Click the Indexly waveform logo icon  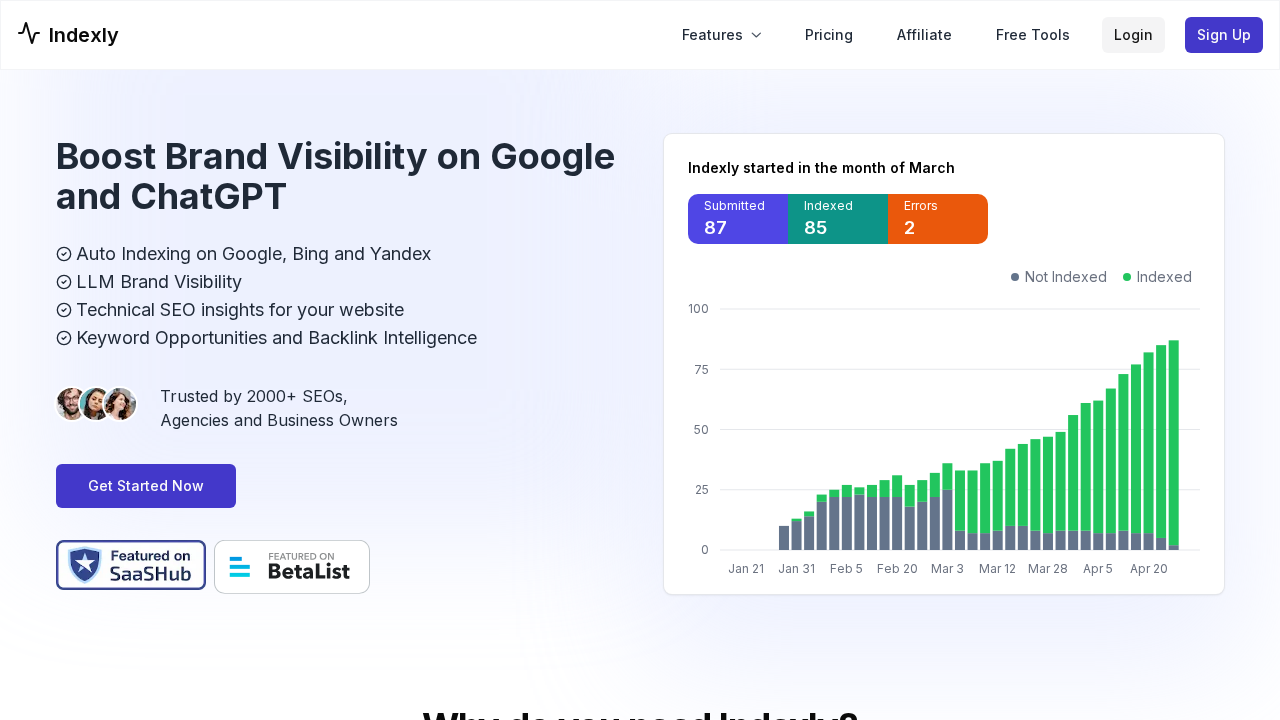pos(28,33)
